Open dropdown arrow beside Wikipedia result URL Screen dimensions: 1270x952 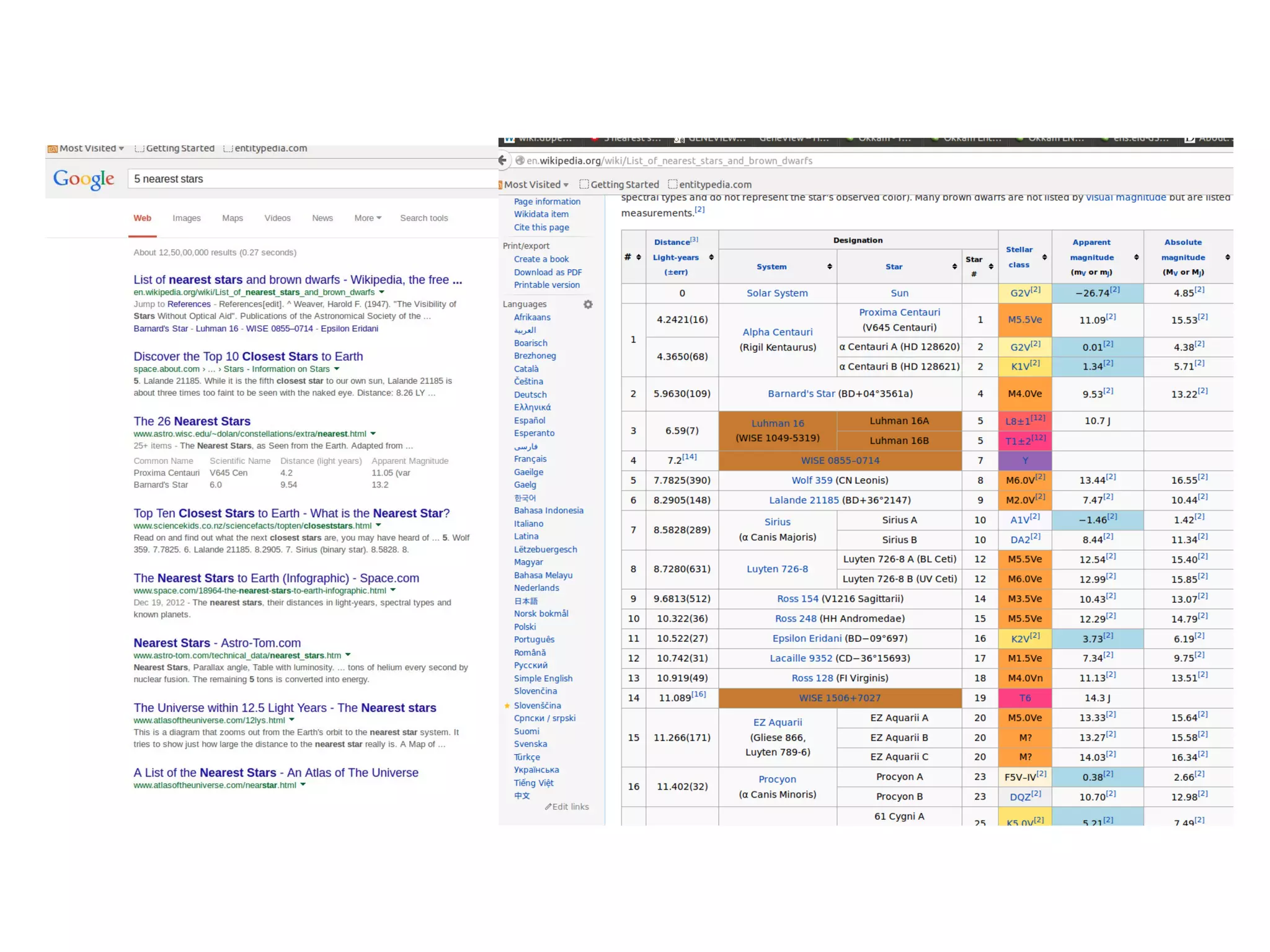(x=382, y=292)
